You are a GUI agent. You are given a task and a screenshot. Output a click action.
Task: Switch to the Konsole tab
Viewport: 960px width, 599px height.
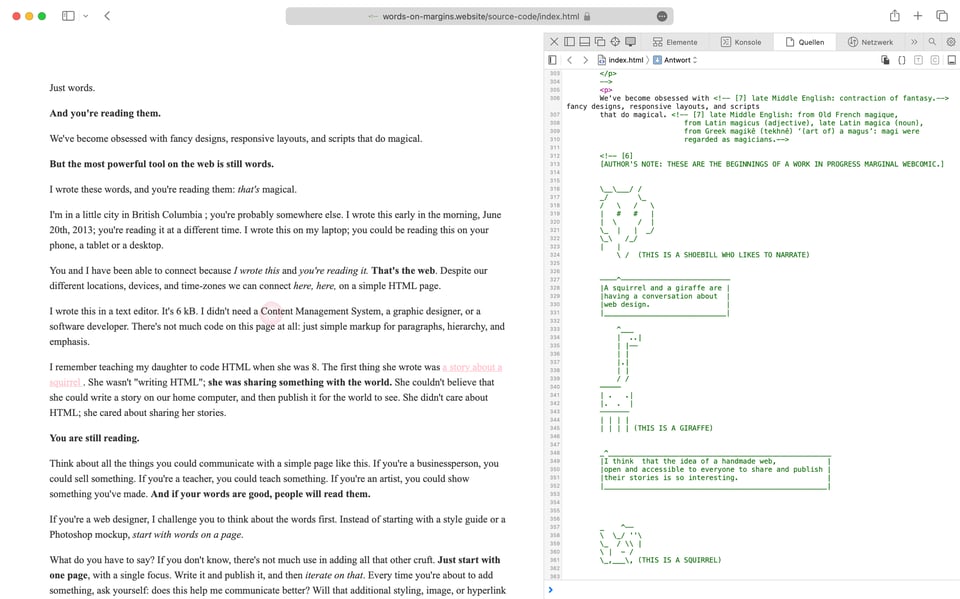pos(741,41)
